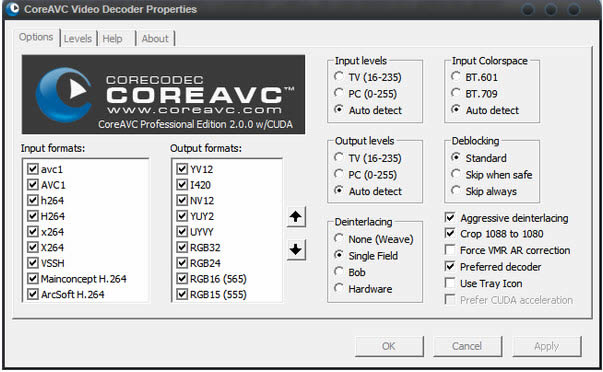This screenshot has height=372, width=603.
Task: Uncheck RGB32 output format
Action: tap(182, 247)
